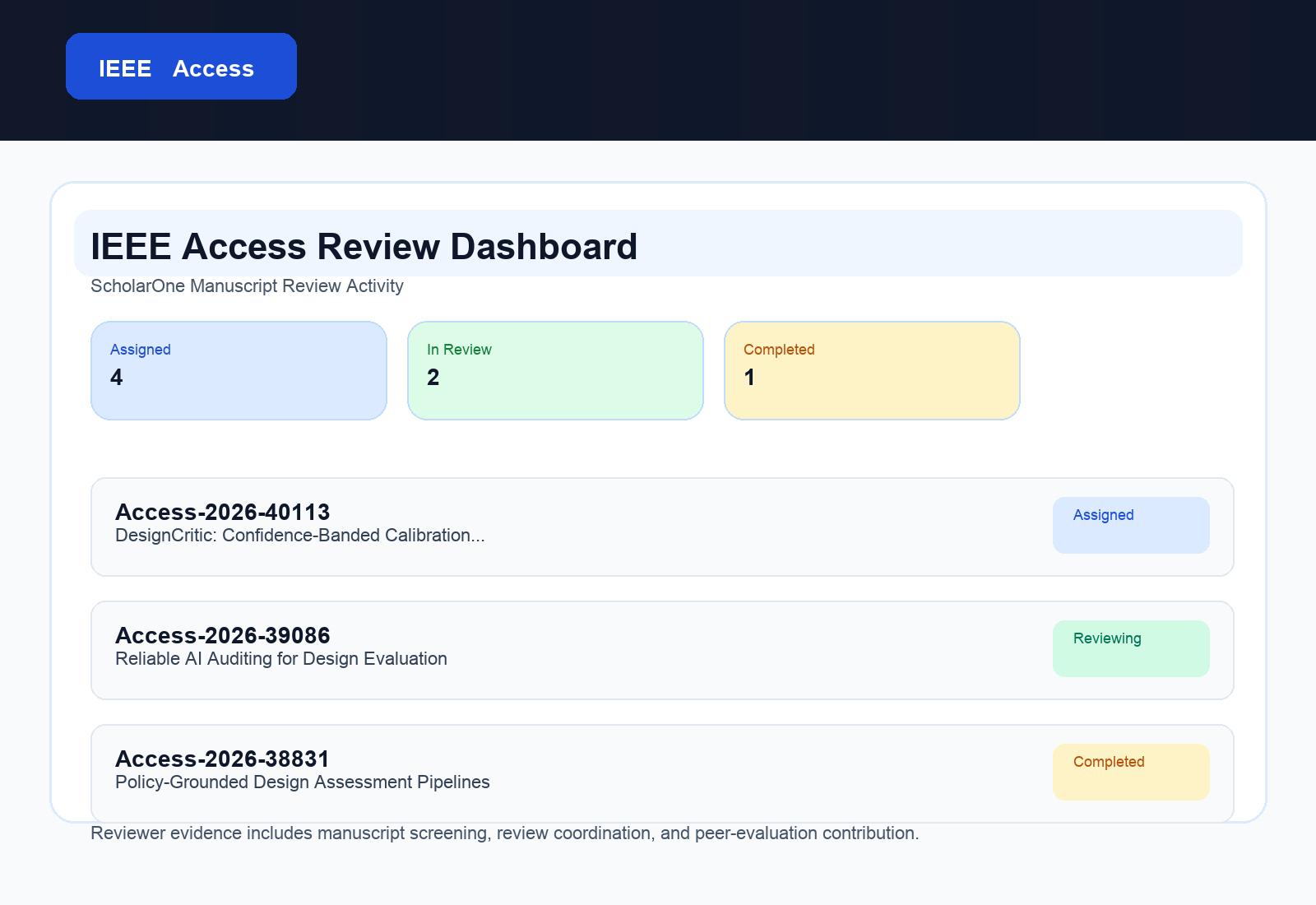Click the Assigned status badge on Access-2026-40113
The width and height of the screenshot is (1316, 905).
(x=1131, y=525)
